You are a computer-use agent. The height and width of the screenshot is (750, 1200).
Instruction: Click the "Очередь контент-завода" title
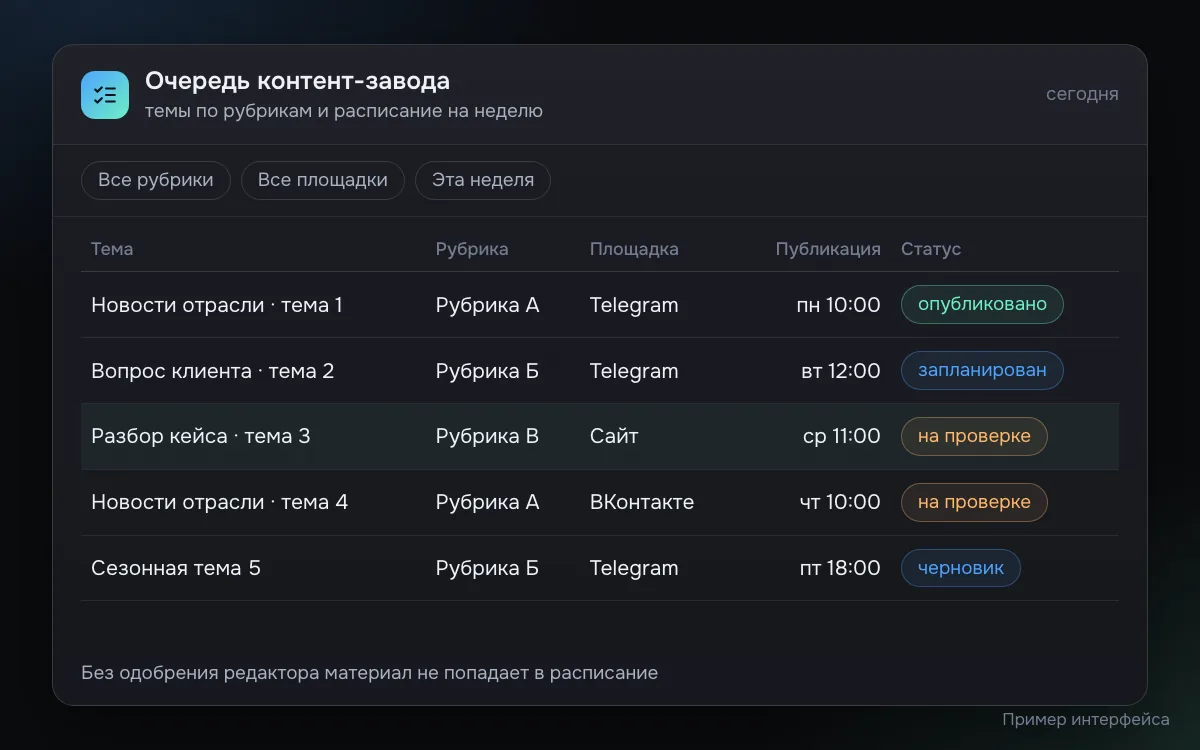tap(297, 81)
